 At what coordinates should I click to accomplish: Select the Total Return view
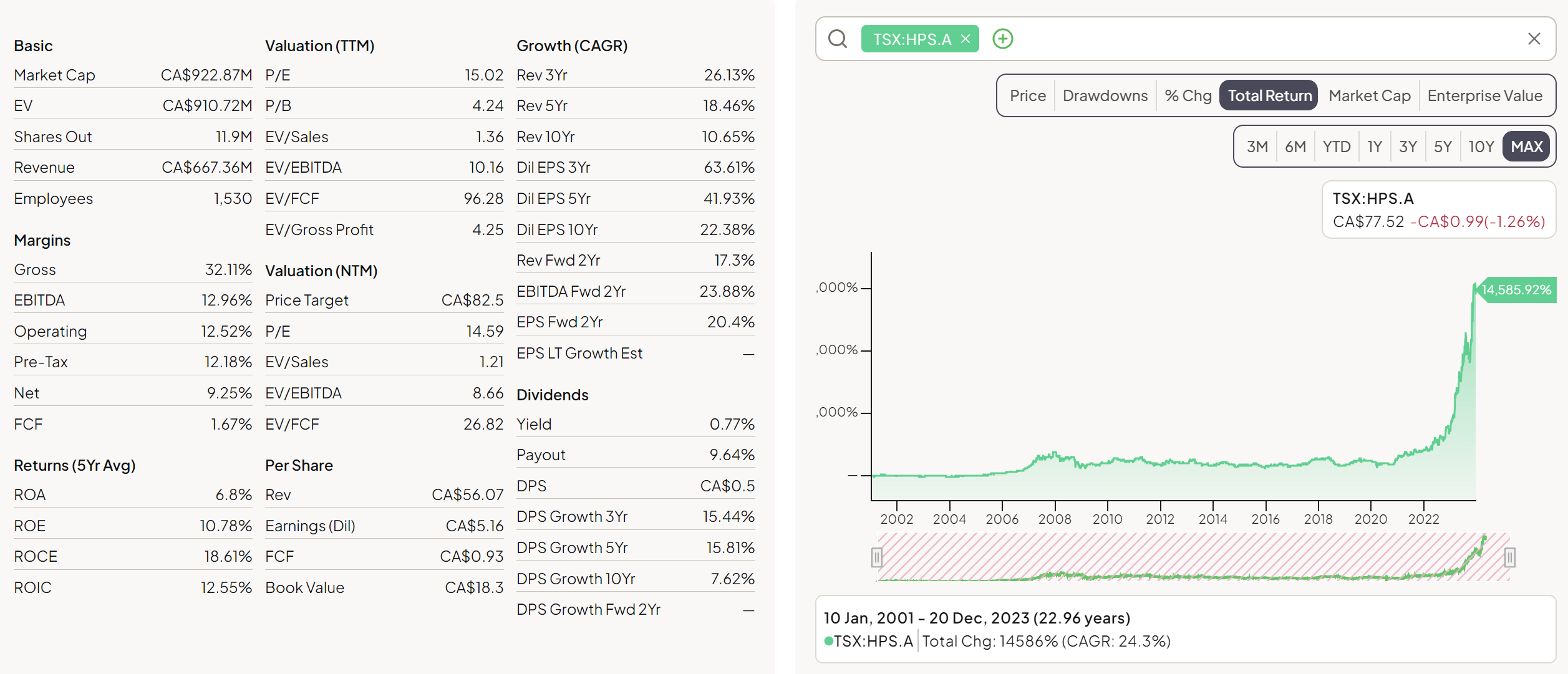click(1269, 95)
